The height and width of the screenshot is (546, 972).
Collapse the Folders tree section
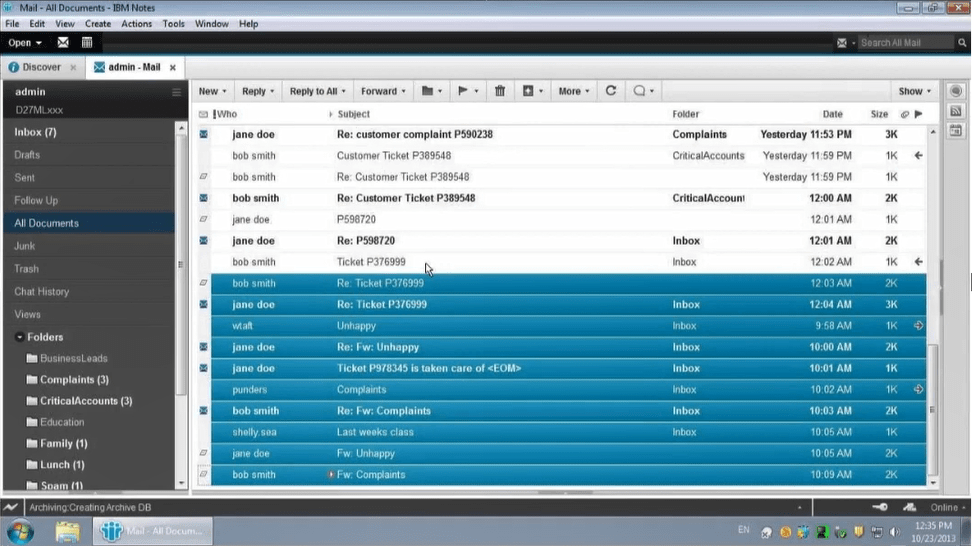[20, 337]
